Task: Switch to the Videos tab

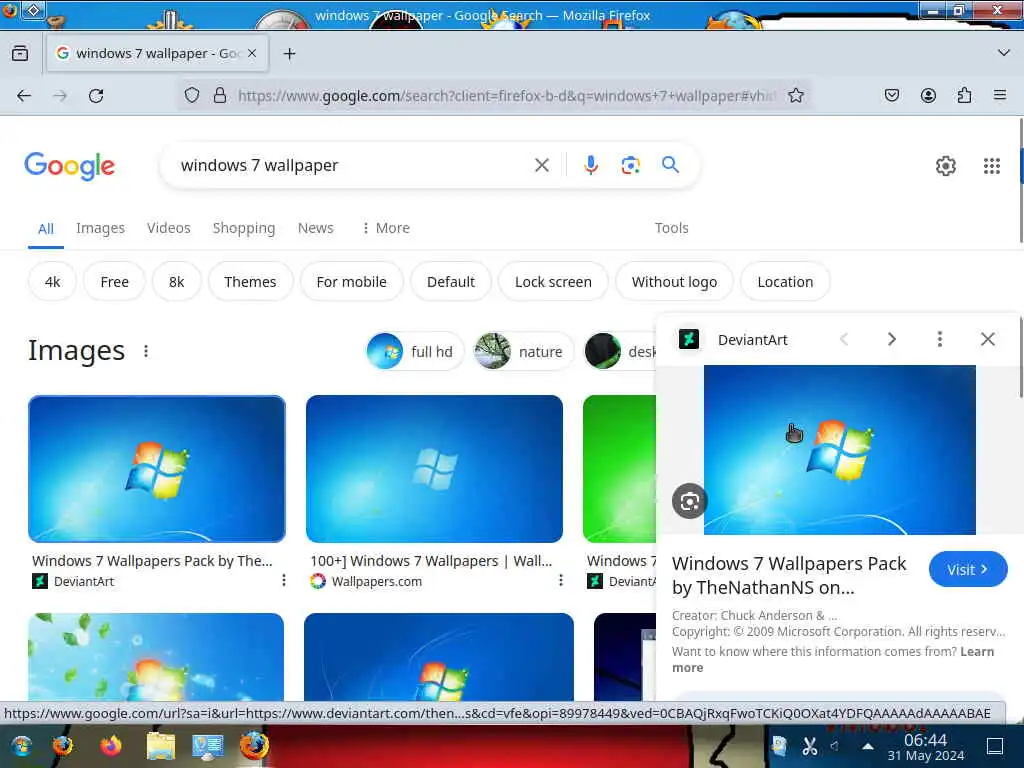Action: point(168,228)
